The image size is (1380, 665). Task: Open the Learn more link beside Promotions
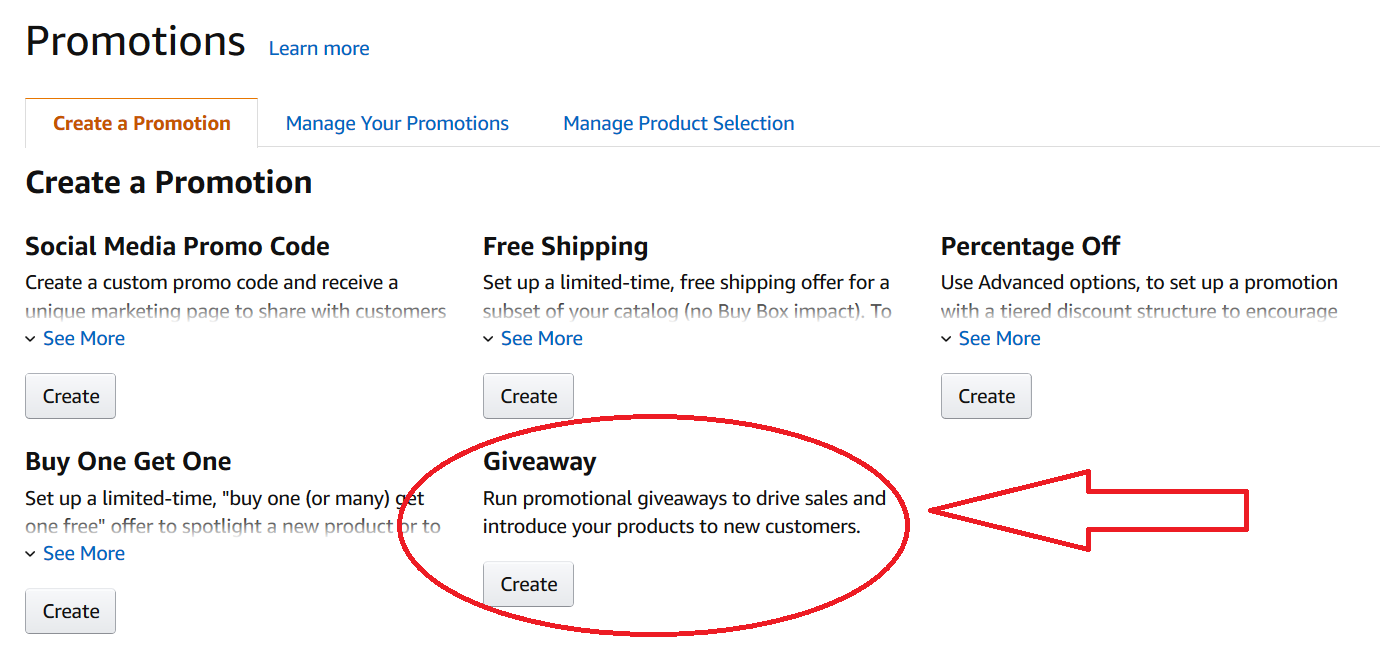(x=319, y=48)
